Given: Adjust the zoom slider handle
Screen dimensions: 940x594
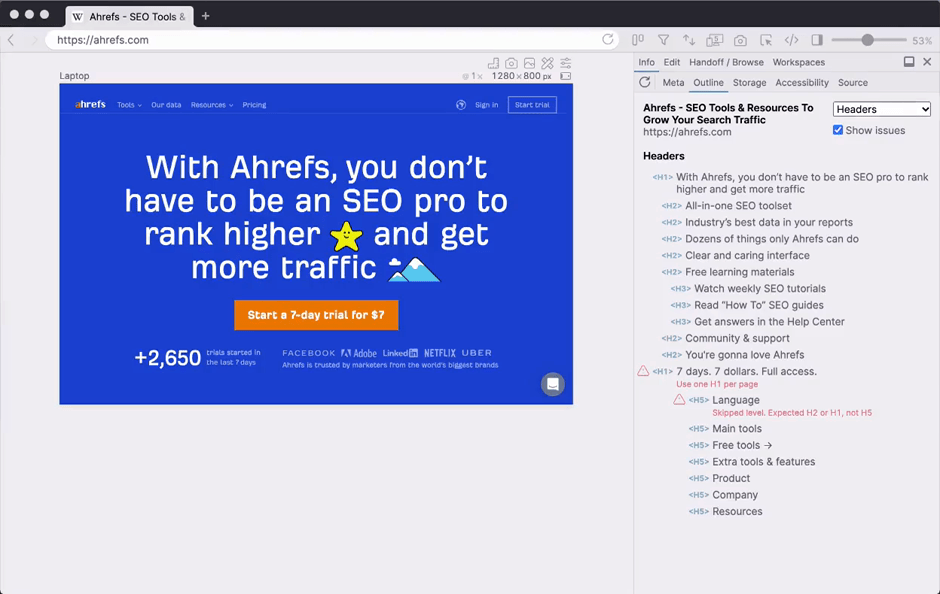Looking at the screenshot, I should 867,40.
